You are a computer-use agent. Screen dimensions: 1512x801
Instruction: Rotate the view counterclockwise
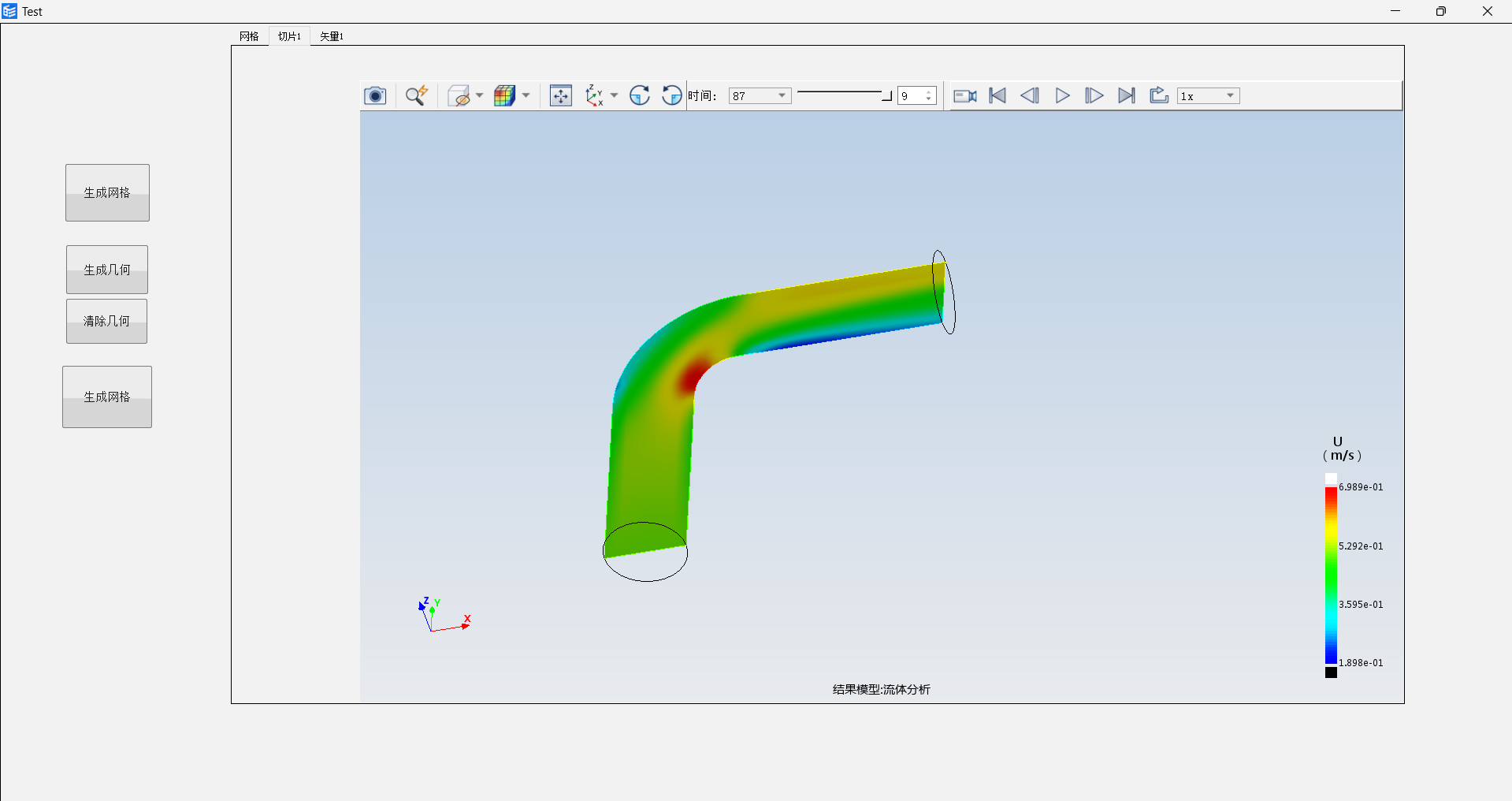(x=671, y=95)
